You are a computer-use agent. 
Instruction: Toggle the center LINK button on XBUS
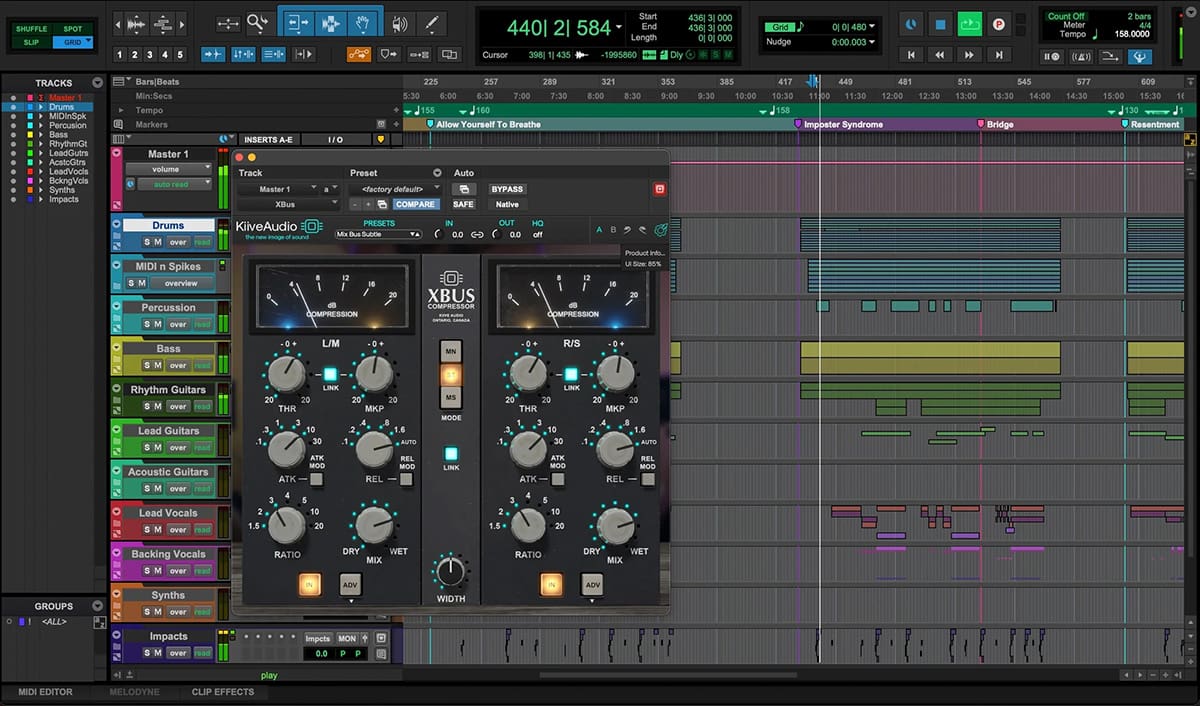pyautogui.click(x=451, y=454)
